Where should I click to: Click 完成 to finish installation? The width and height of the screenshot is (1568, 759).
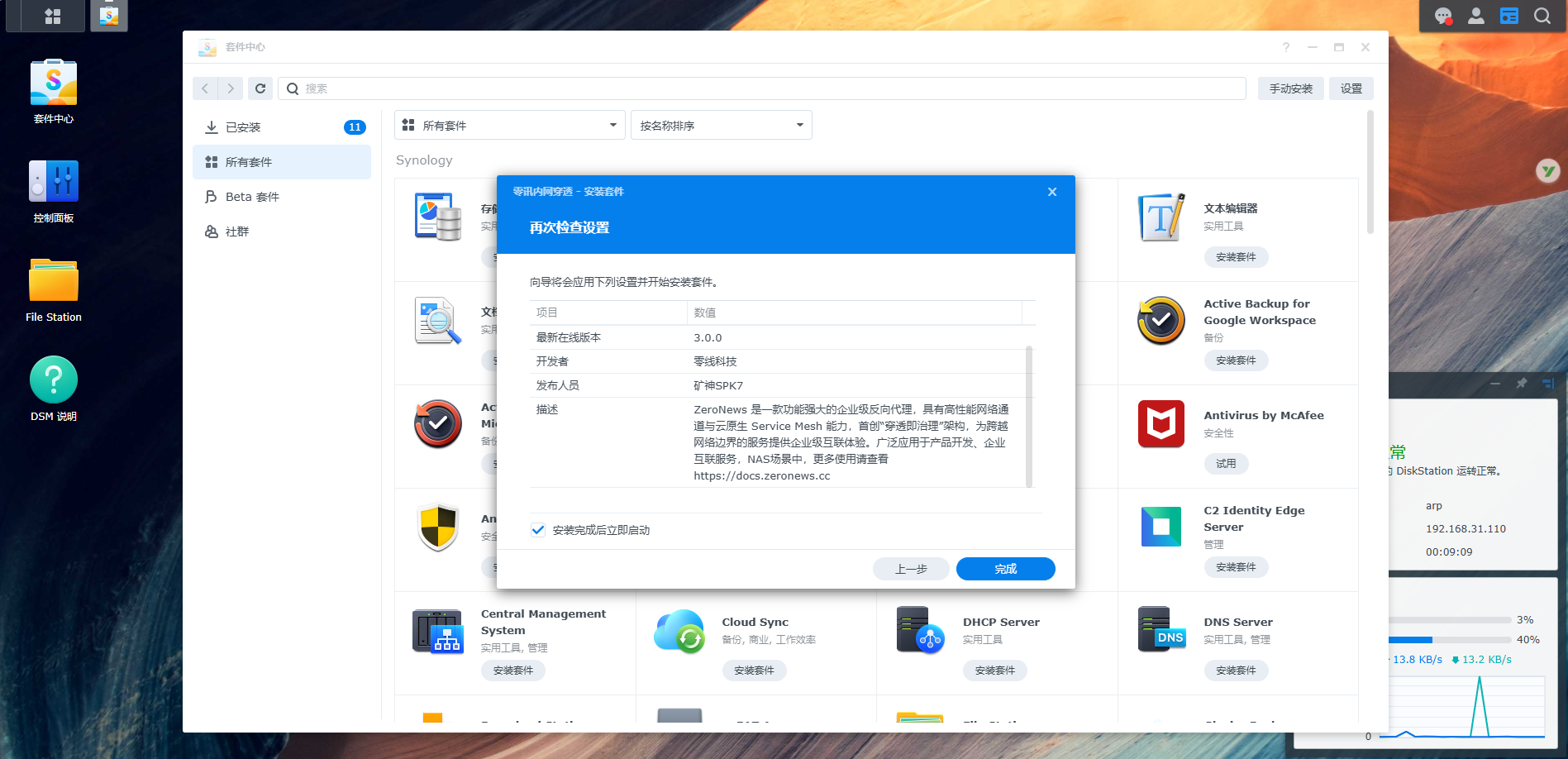(x=1005, y=569)
